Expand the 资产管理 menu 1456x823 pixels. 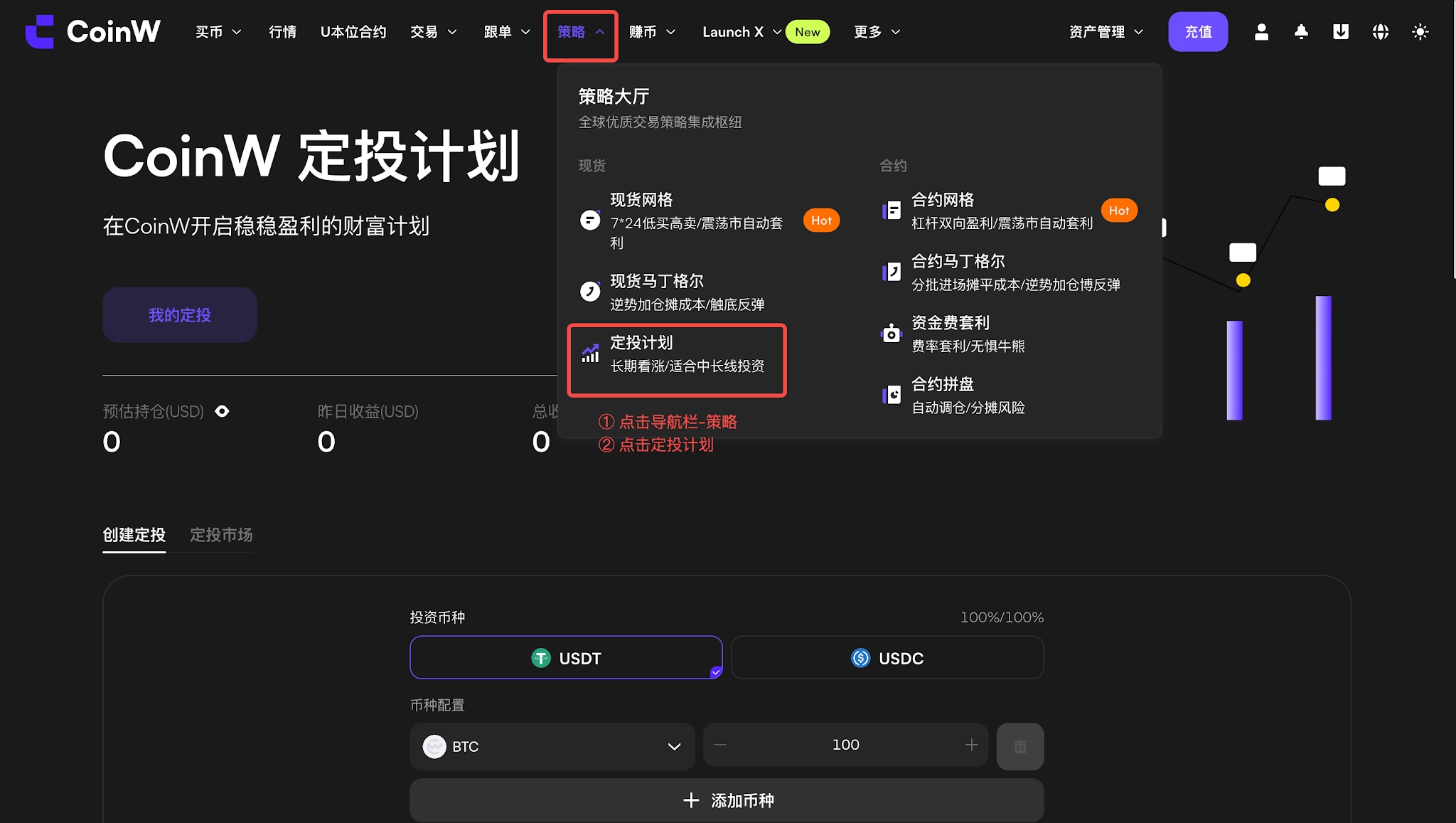pos(1106,32)
